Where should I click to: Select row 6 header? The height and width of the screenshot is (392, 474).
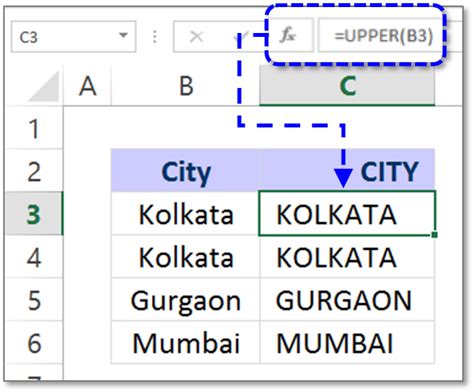coord(34,342)
